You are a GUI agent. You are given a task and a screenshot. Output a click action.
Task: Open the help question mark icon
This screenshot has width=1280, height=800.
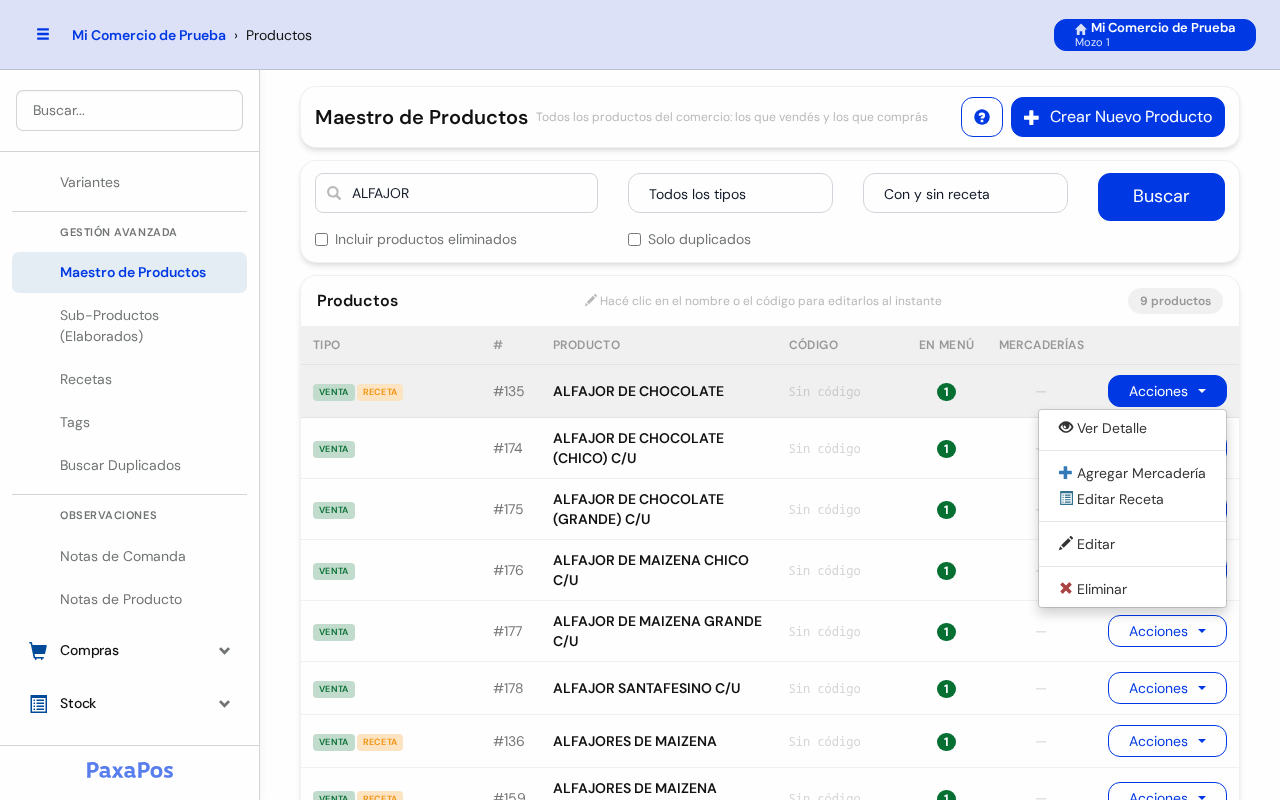pos(982,117)
